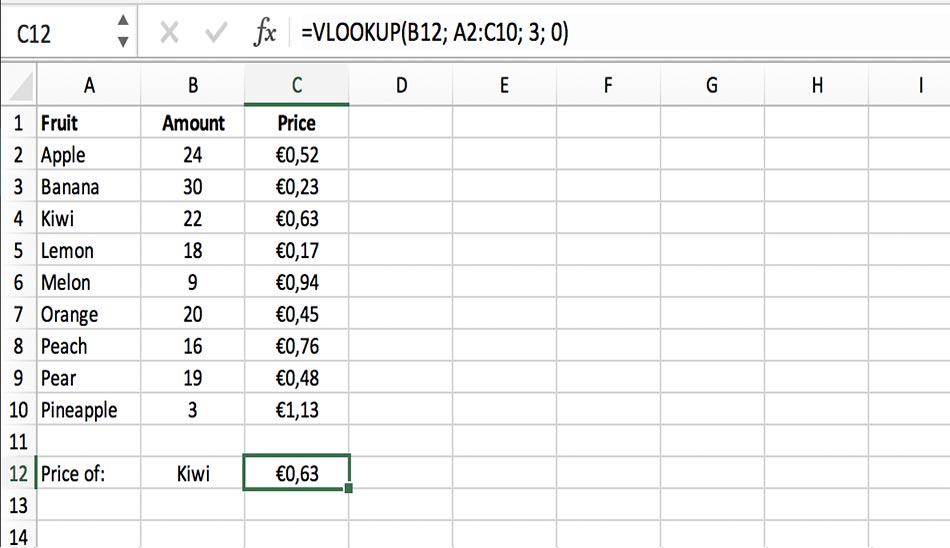Viewport: 950px width, 548px height.
Task: Select row 1 header
Action: [19, 123]
